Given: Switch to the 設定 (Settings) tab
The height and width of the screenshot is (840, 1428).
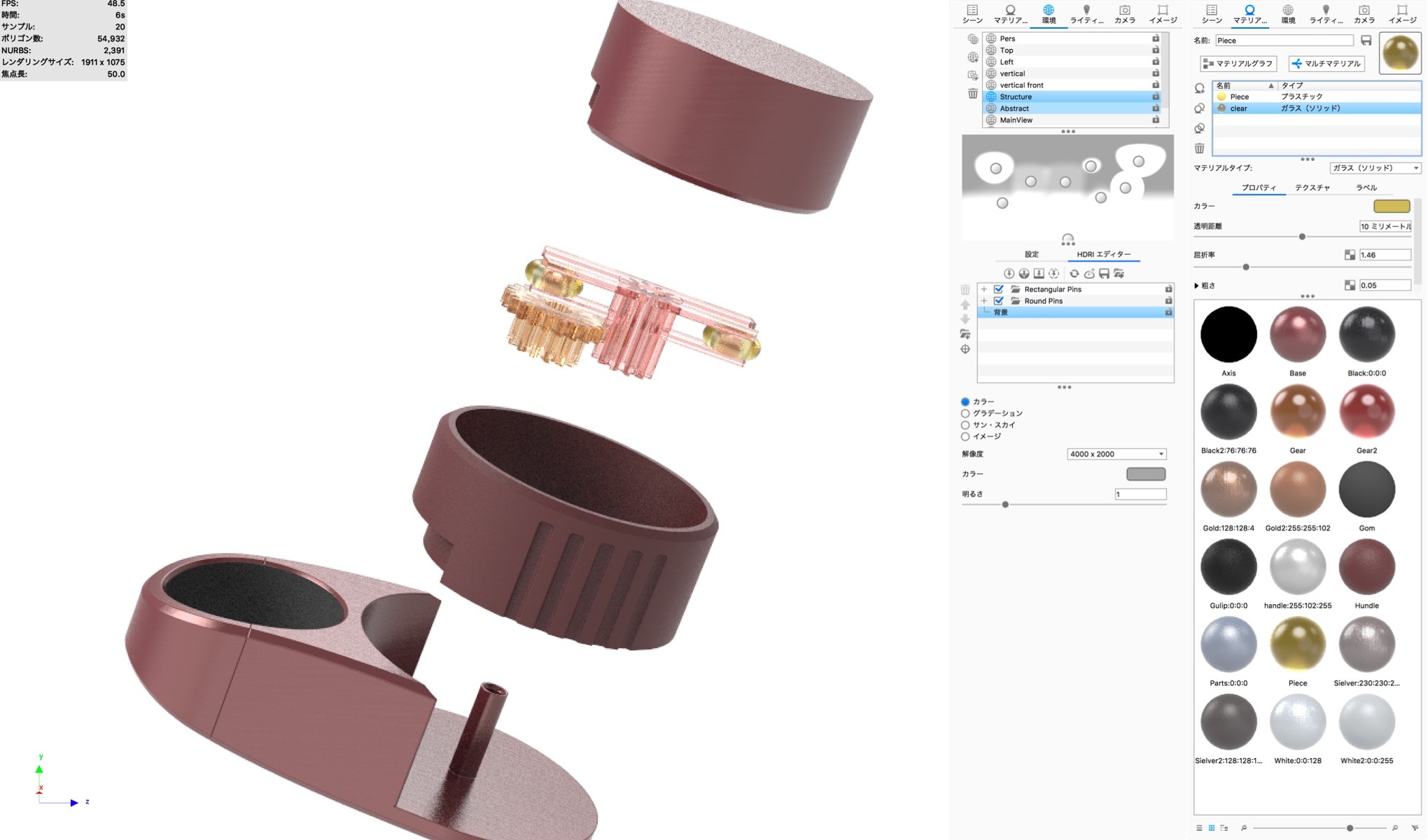Looking at the screenshot, I should click(1032, 254).
